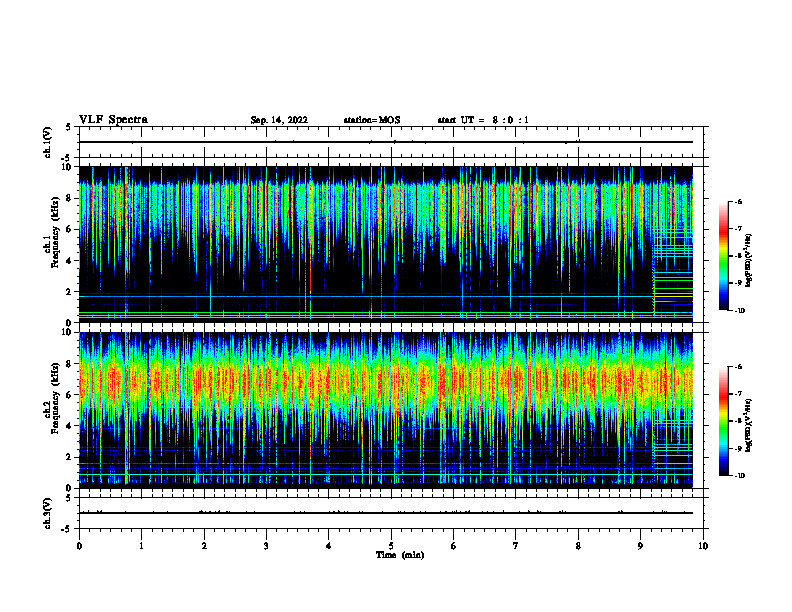Click time axis tick label "10"
This screenshot has width=792, height=612.
[x=703, y=546]
